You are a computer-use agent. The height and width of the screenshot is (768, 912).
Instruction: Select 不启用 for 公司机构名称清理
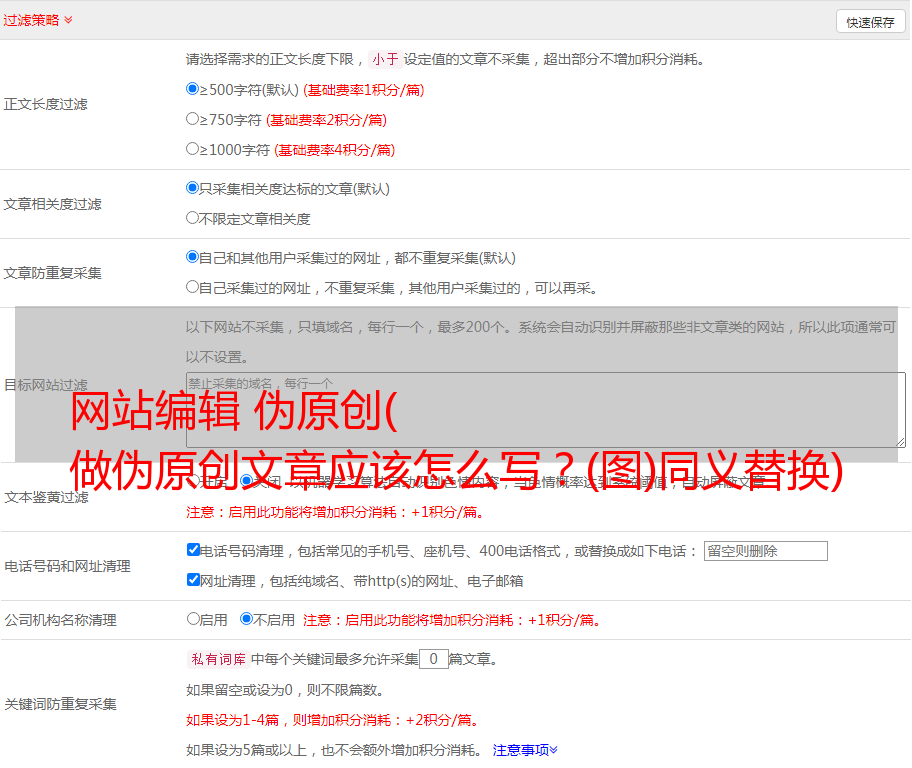(x=246, y=619)
